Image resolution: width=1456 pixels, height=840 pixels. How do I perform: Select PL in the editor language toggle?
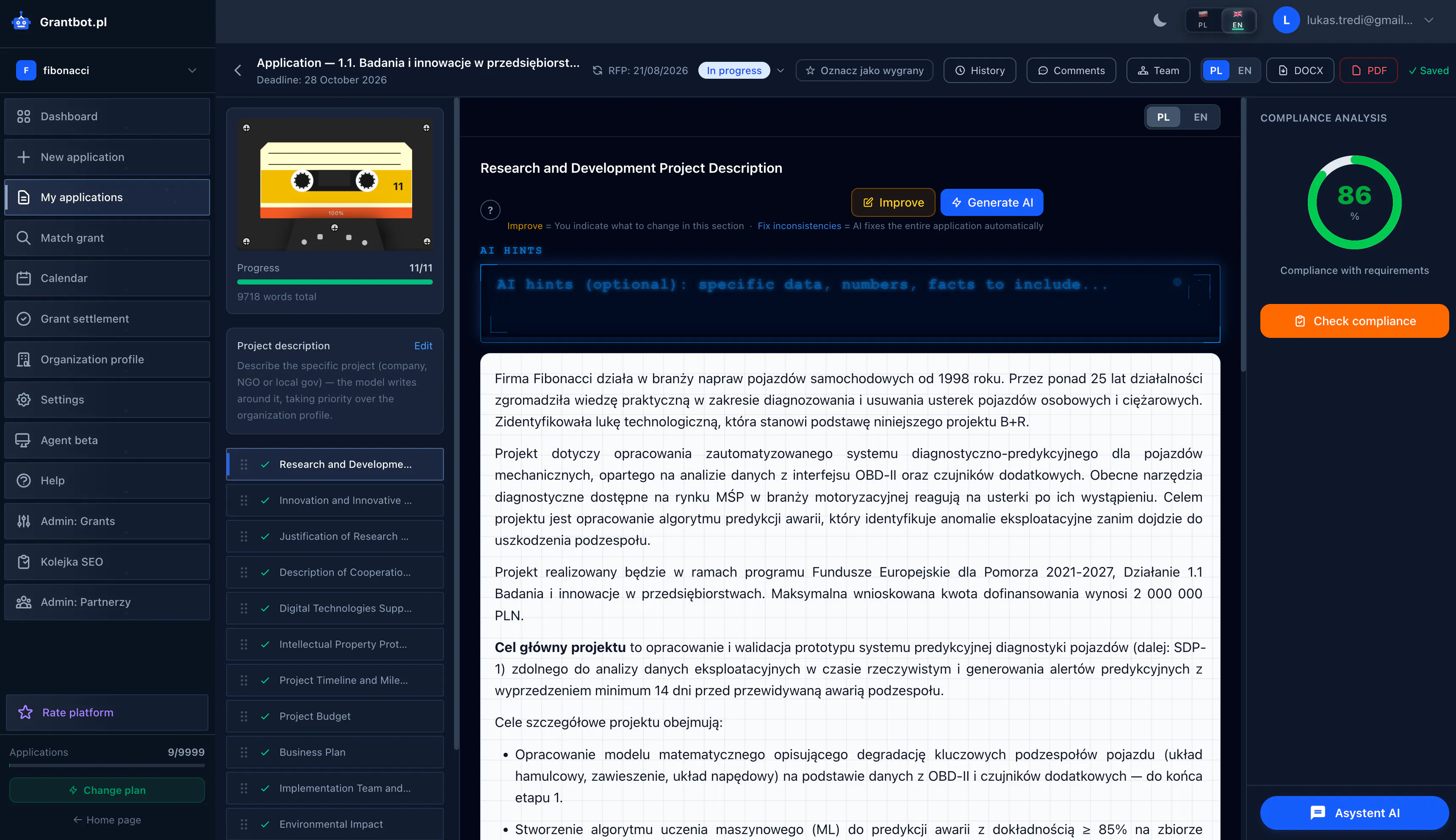[x=1163, y=117]
